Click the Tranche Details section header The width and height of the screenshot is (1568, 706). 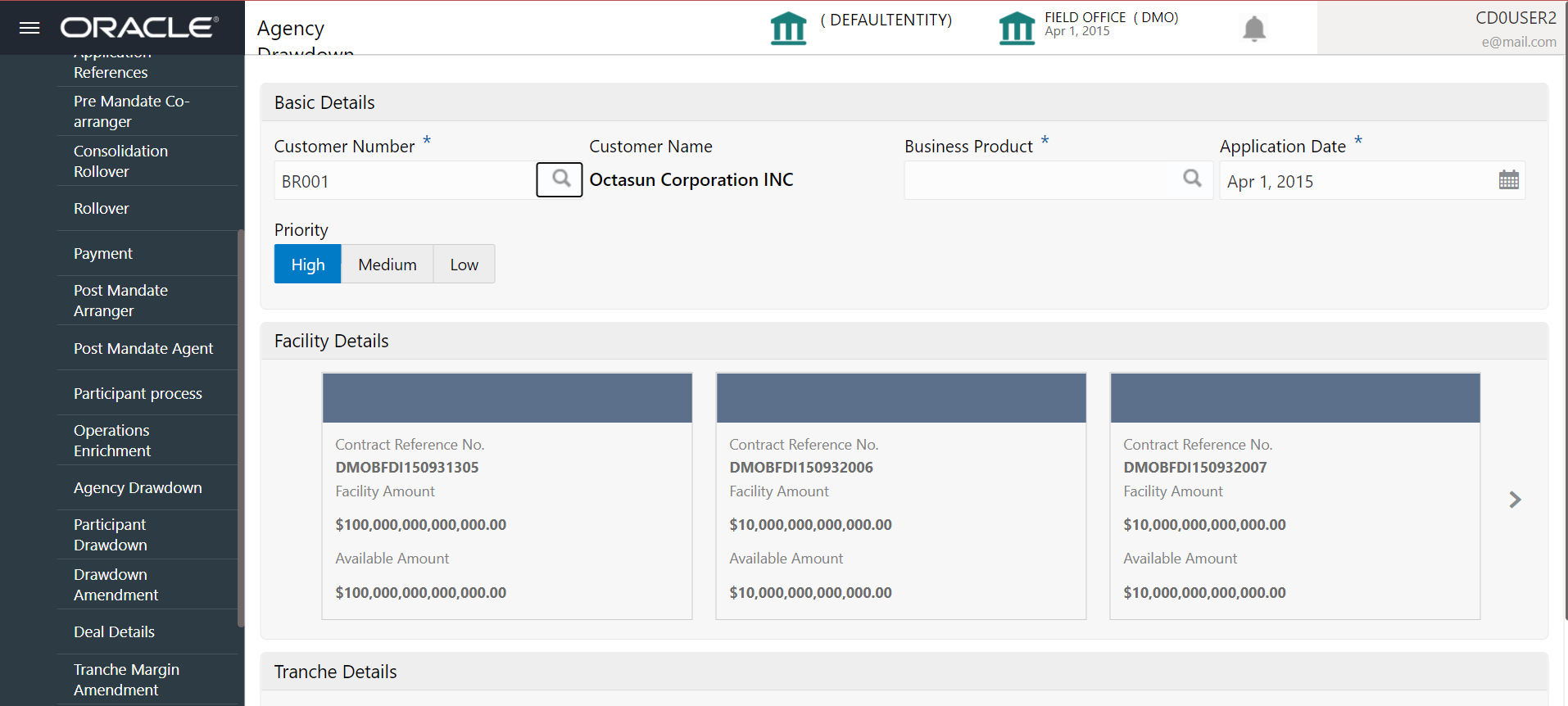click(904, 672)
